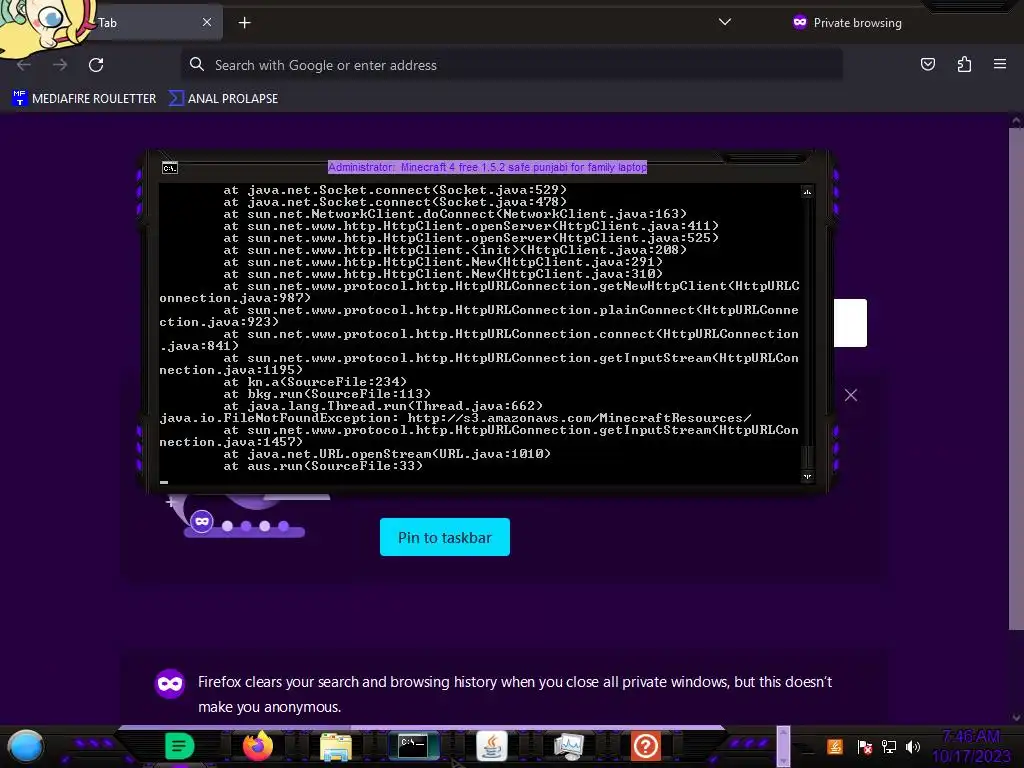Click the 'at aus.run(SourceFile:33)' console line
1024x768 pixels.
point(323,466)
